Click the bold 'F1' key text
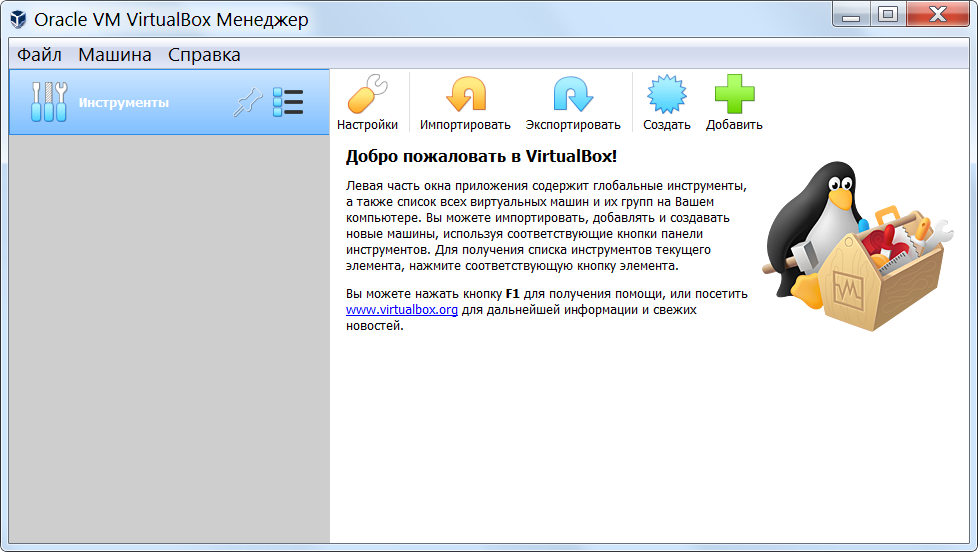This screenshot has height=552, width=978. pyautogui.click(x=512, y=294)
